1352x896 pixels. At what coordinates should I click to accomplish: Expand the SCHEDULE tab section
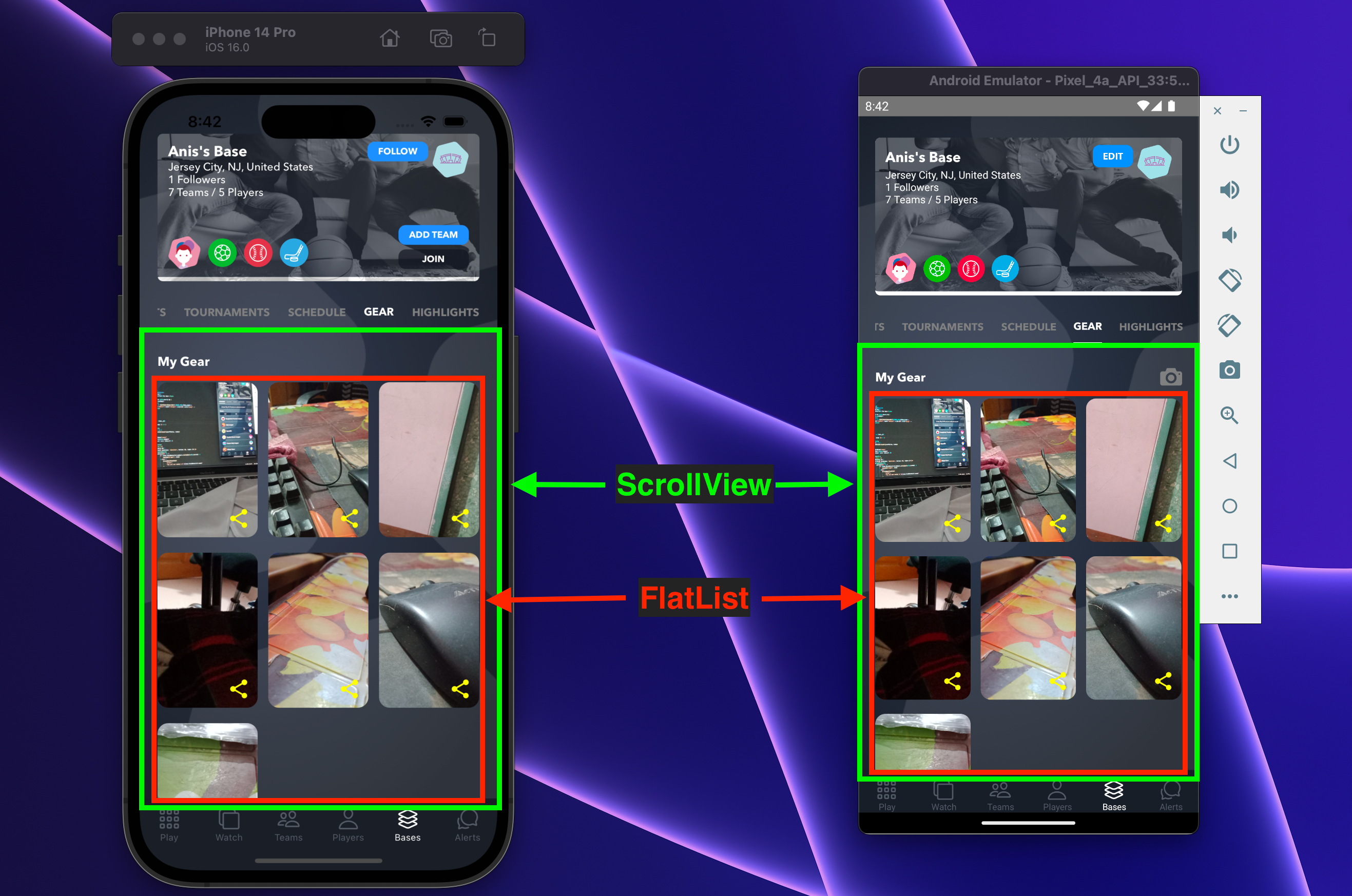(x=319, y=311)
